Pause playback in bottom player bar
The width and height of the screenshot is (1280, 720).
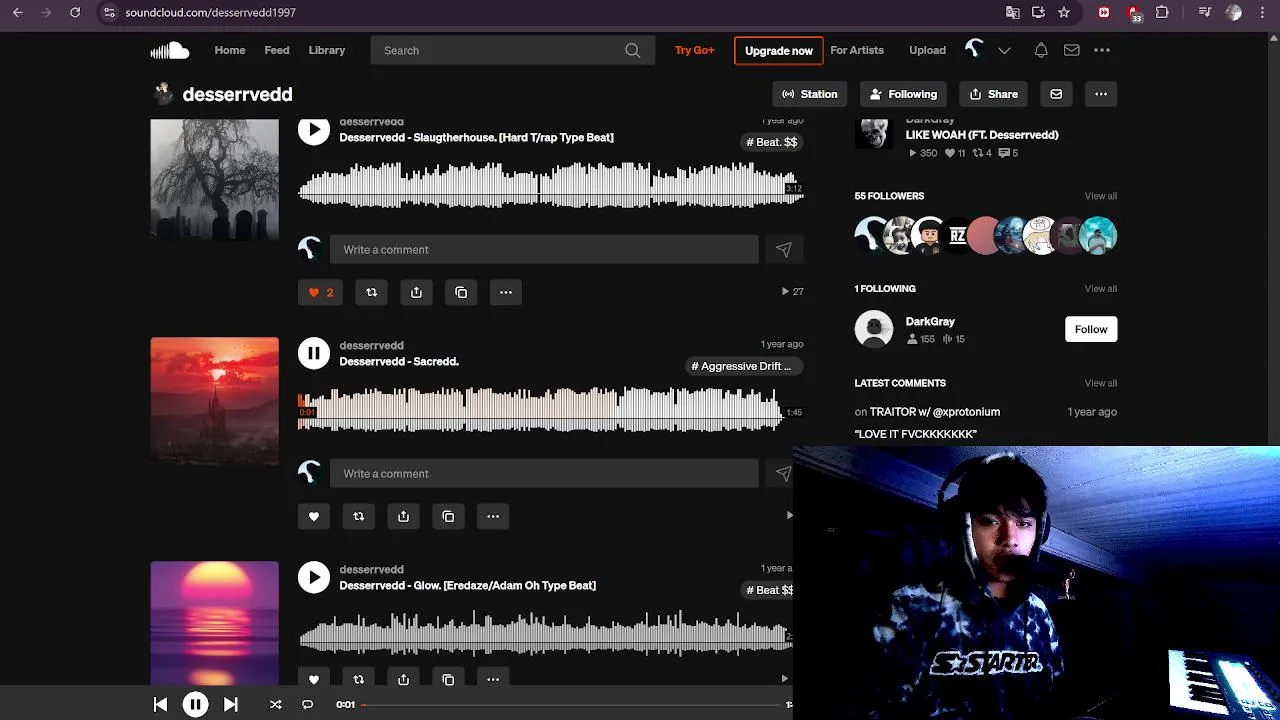pos(195,705)
